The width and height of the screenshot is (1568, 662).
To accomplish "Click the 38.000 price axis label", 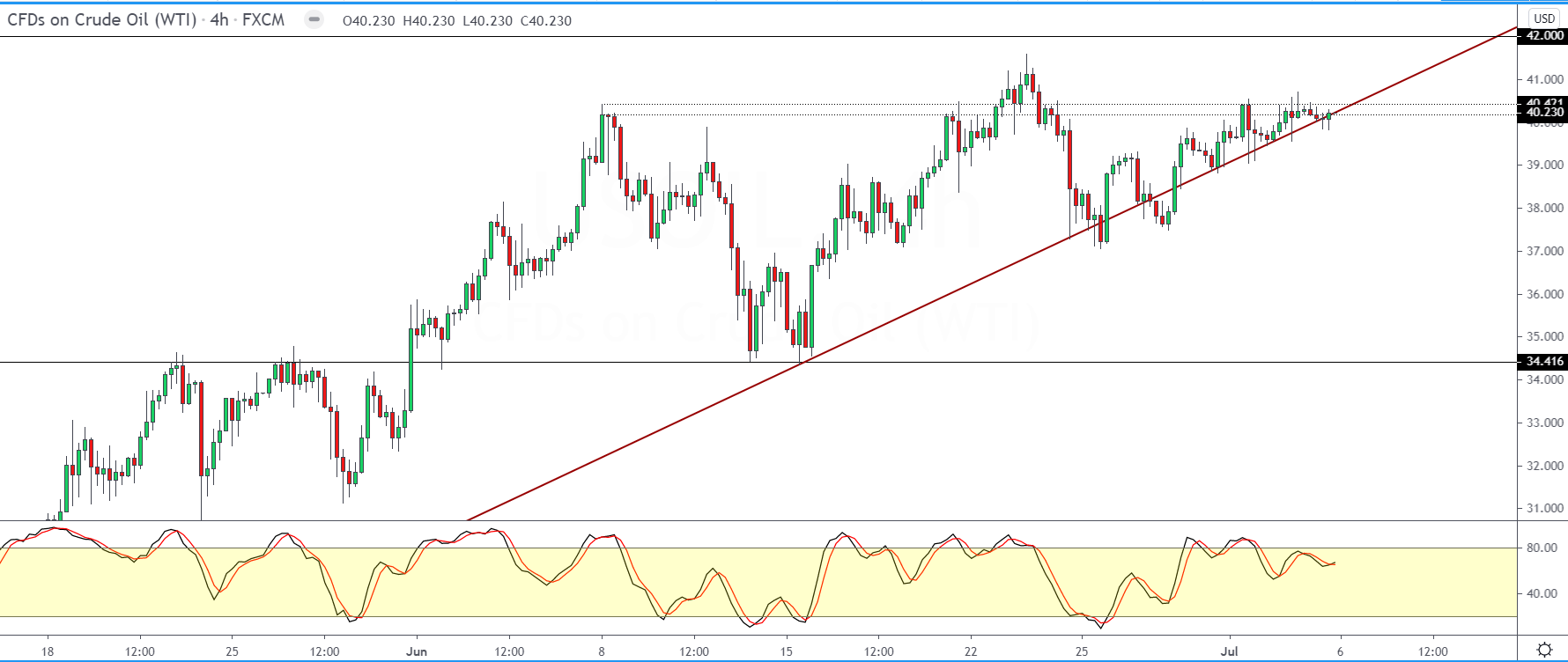I will [1545, 208].
